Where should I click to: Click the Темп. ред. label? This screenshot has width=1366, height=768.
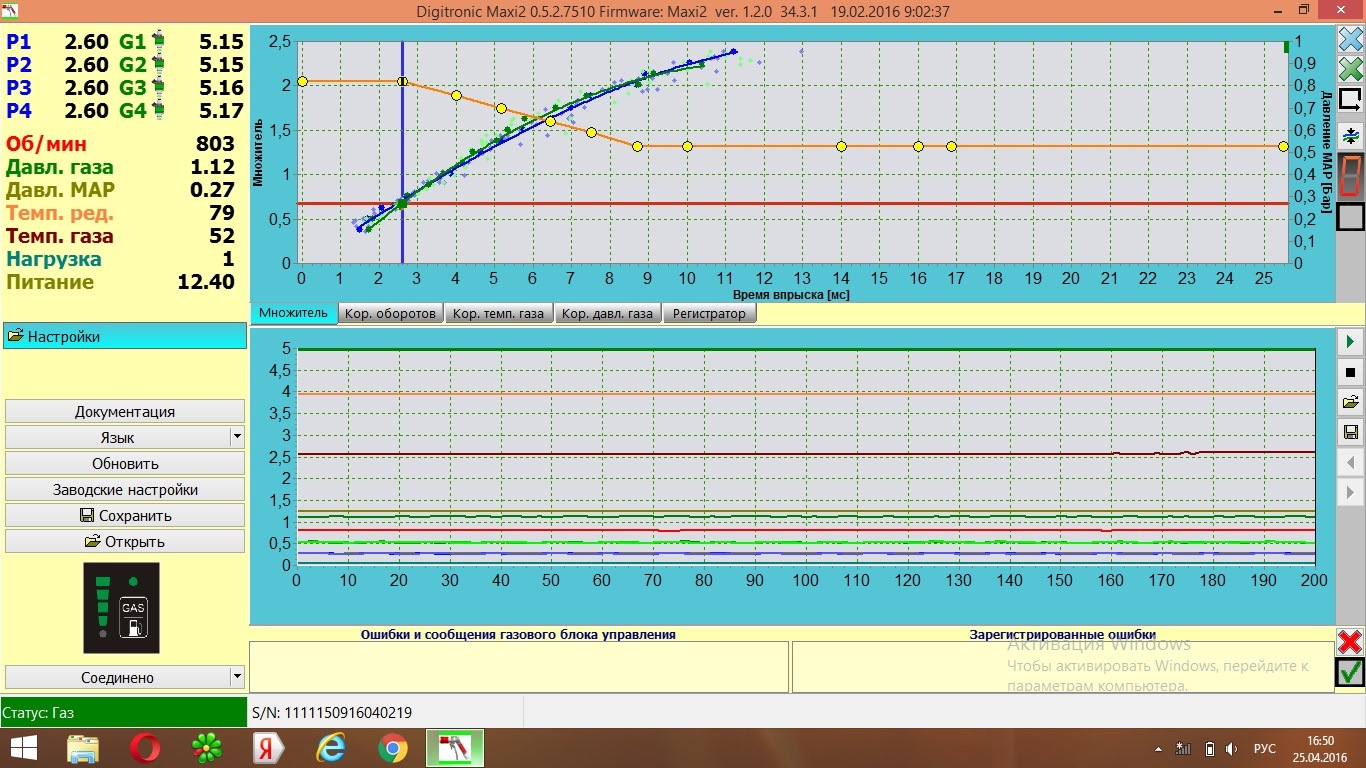[x=60, y=213]
